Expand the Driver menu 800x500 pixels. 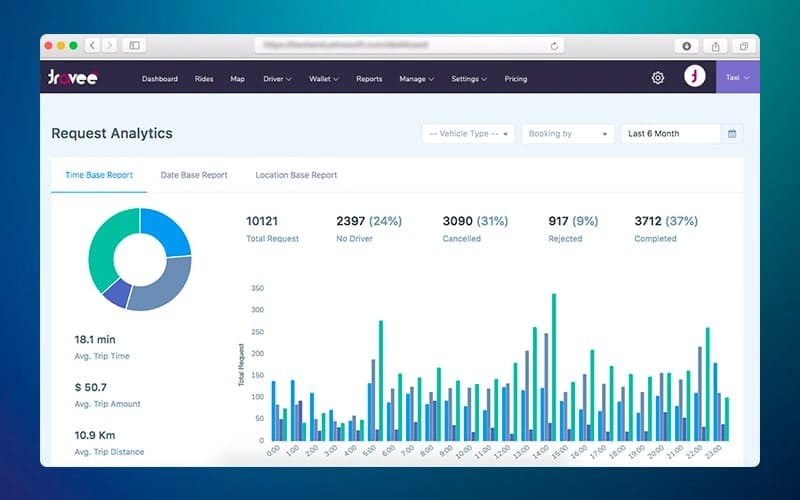[x=277, y=79]
